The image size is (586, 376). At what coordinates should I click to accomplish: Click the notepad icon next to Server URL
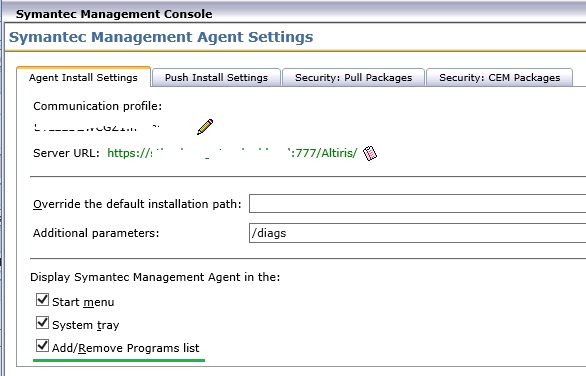point(370,153)
